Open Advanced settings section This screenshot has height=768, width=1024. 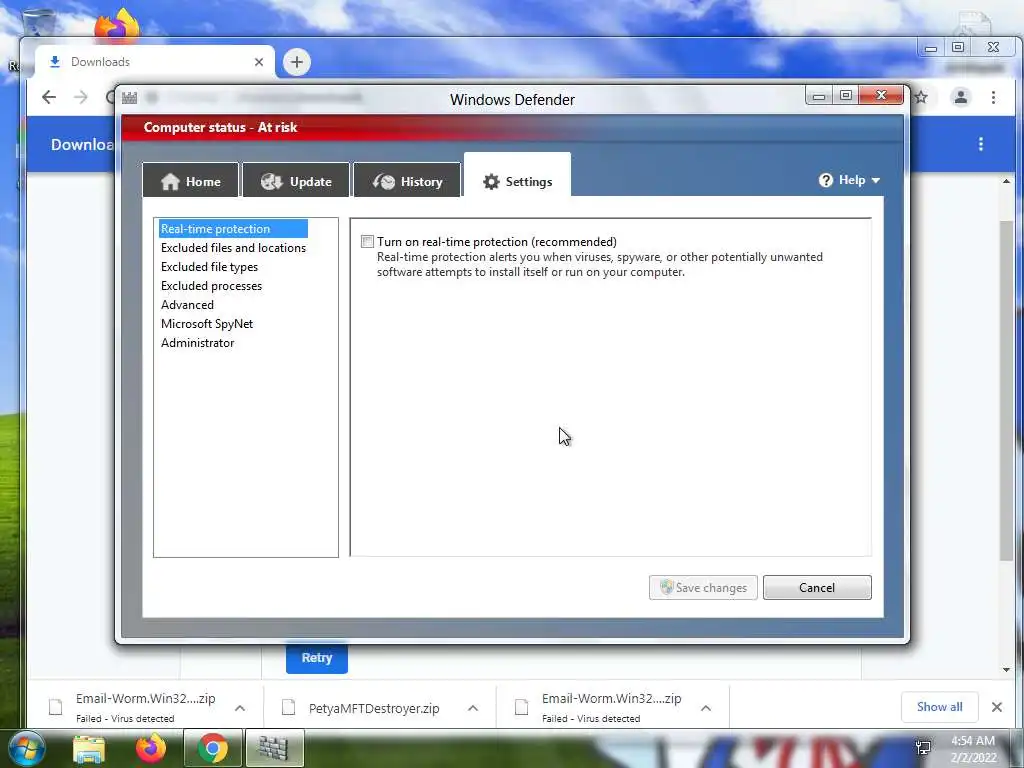point(187,304)
